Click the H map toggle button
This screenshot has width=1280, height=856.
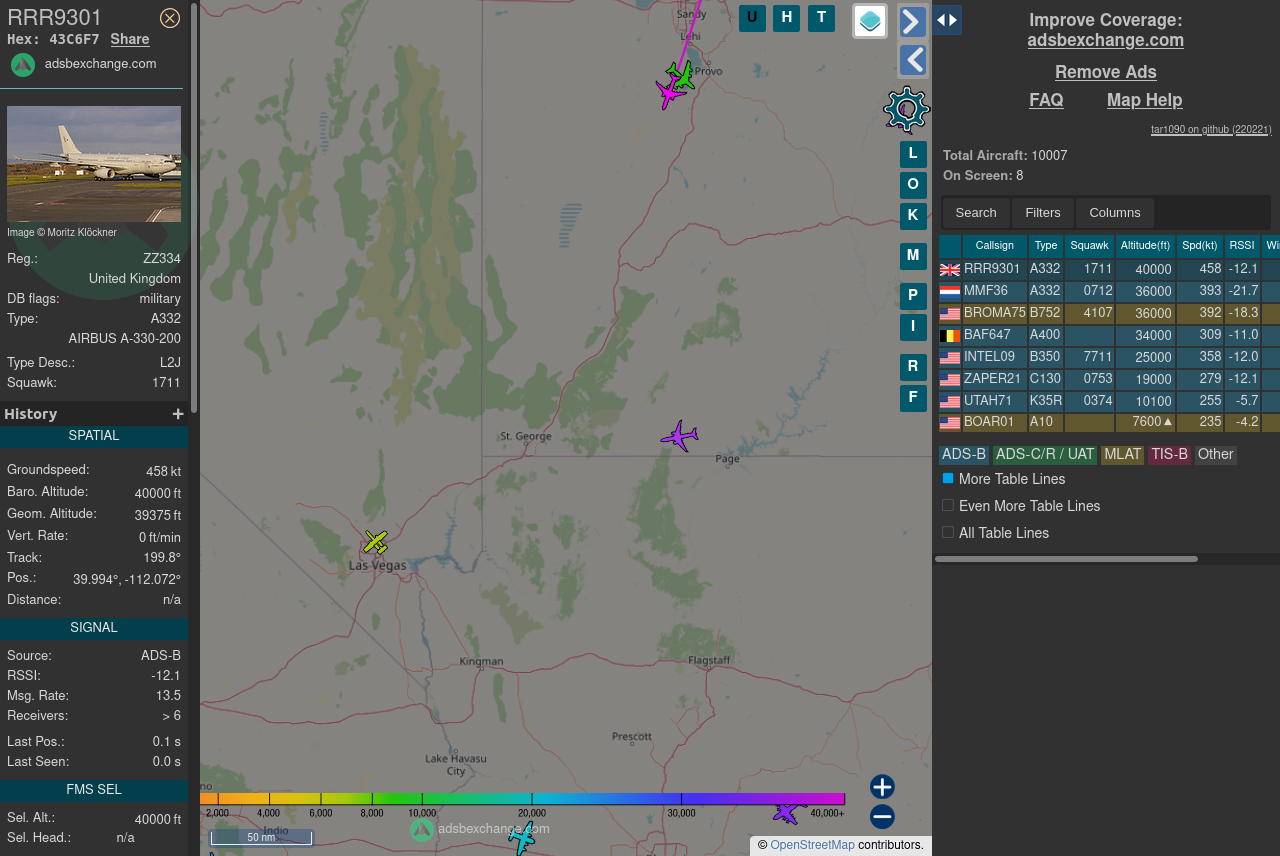[x=787, y=17]
